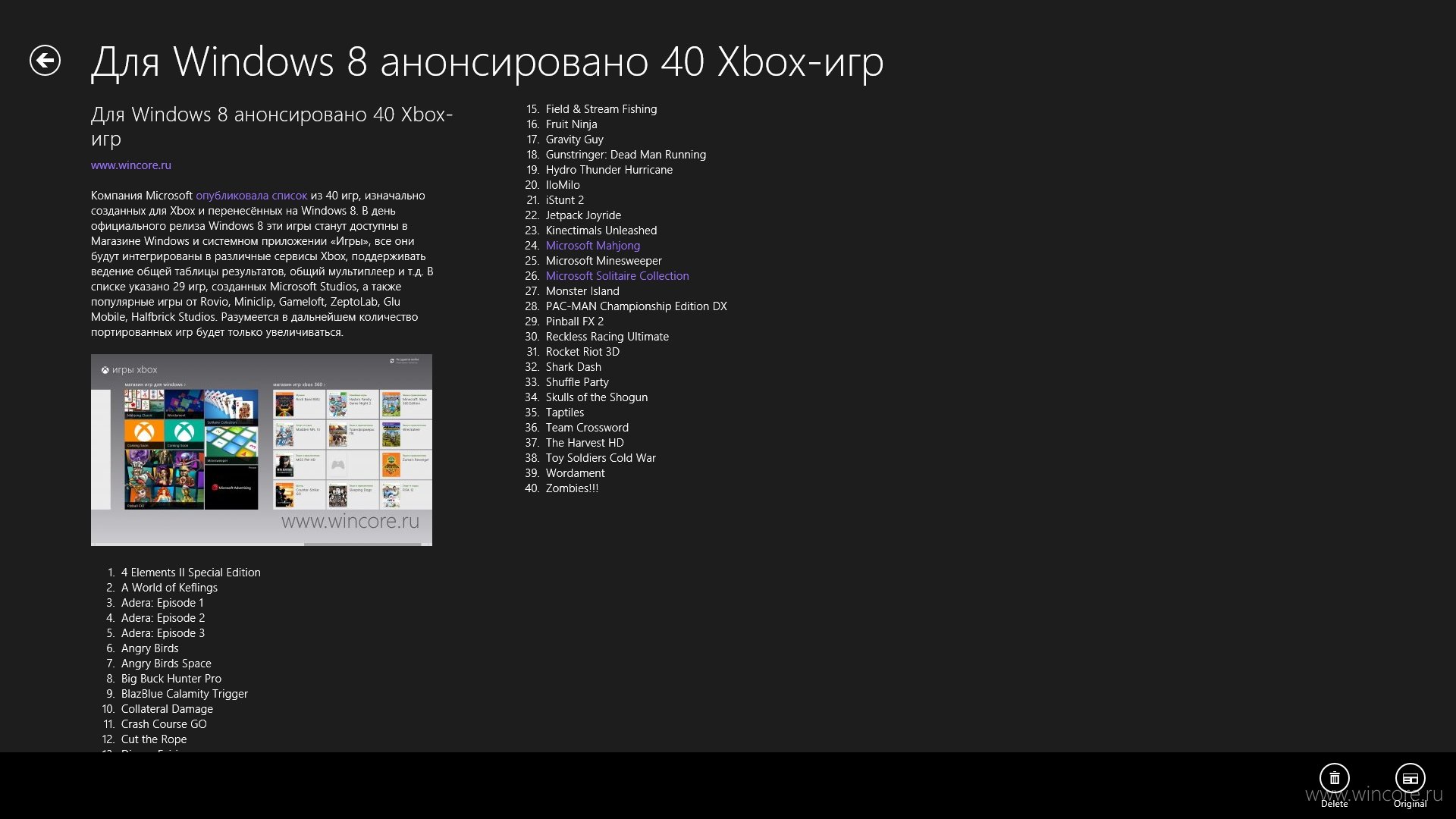Follow the 'опубликовала список' link
This screenshot has height=819, width=1456.
click(252, 196)
